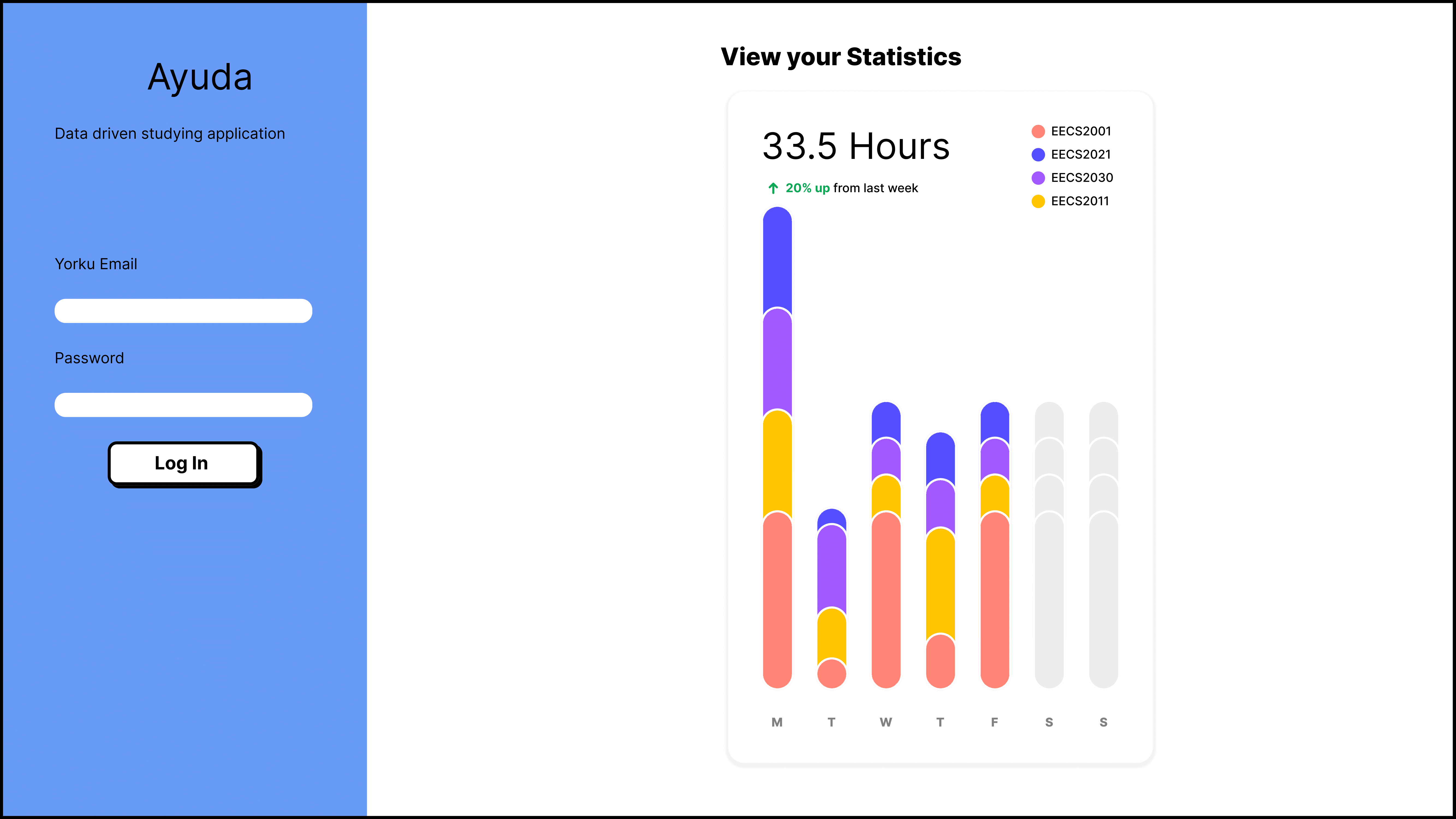
Task: Click Monday's blue bar segment
Action: point(777,257)
